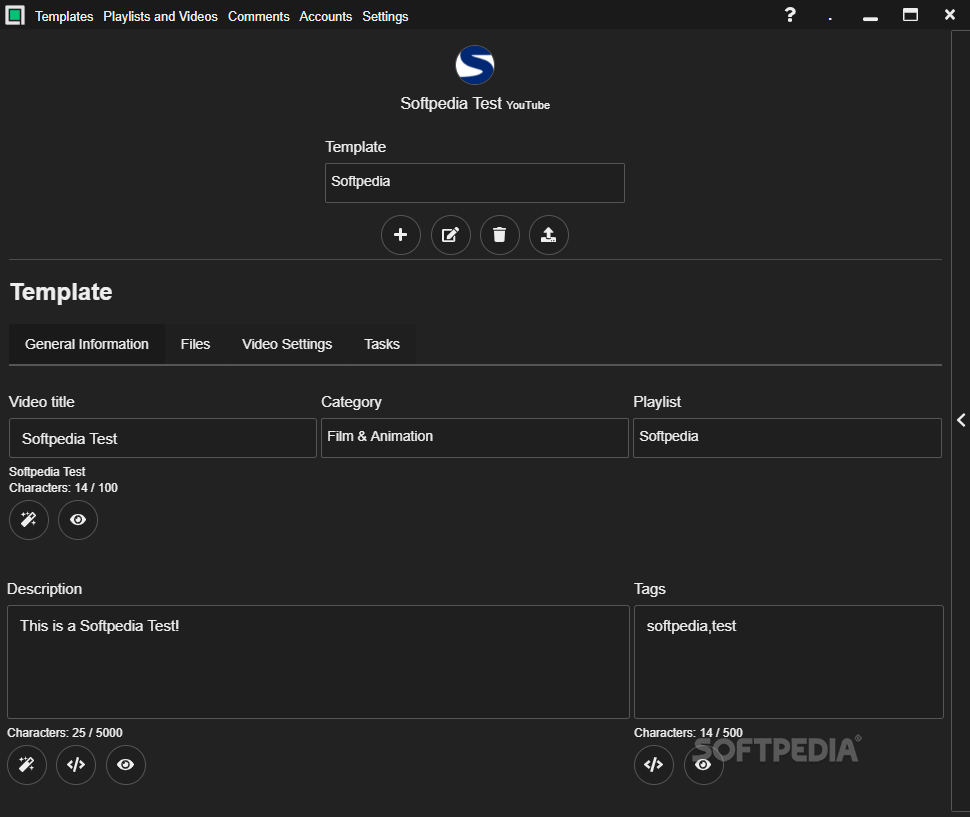Open the Template dropdown showing Softpedia
This screenshot has height=817, width=970.
(x=474, y=182)
